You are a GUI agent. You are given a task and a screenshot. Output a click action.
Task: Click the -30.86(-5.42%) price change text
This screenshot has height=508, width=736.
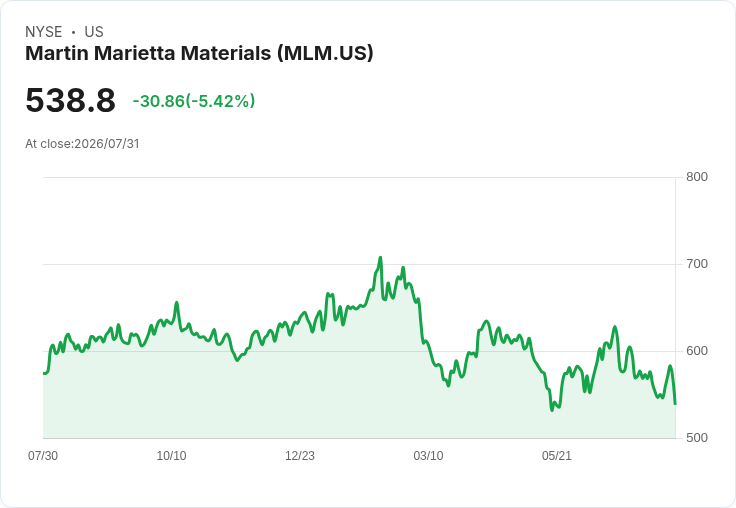tap(194, 101)
